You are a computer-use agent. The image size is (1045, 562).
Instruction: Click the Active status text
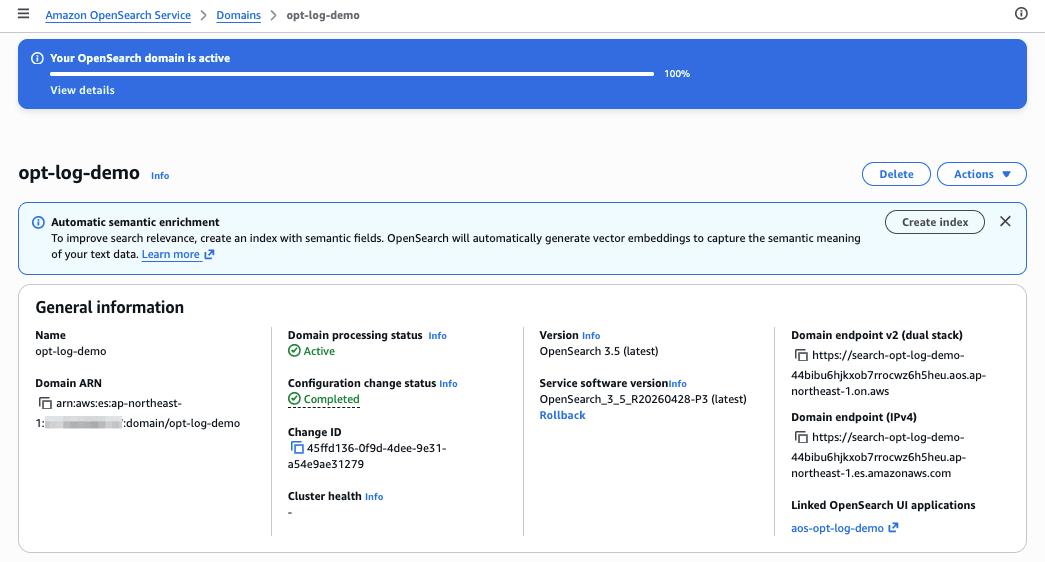click(x=319, y=351)
